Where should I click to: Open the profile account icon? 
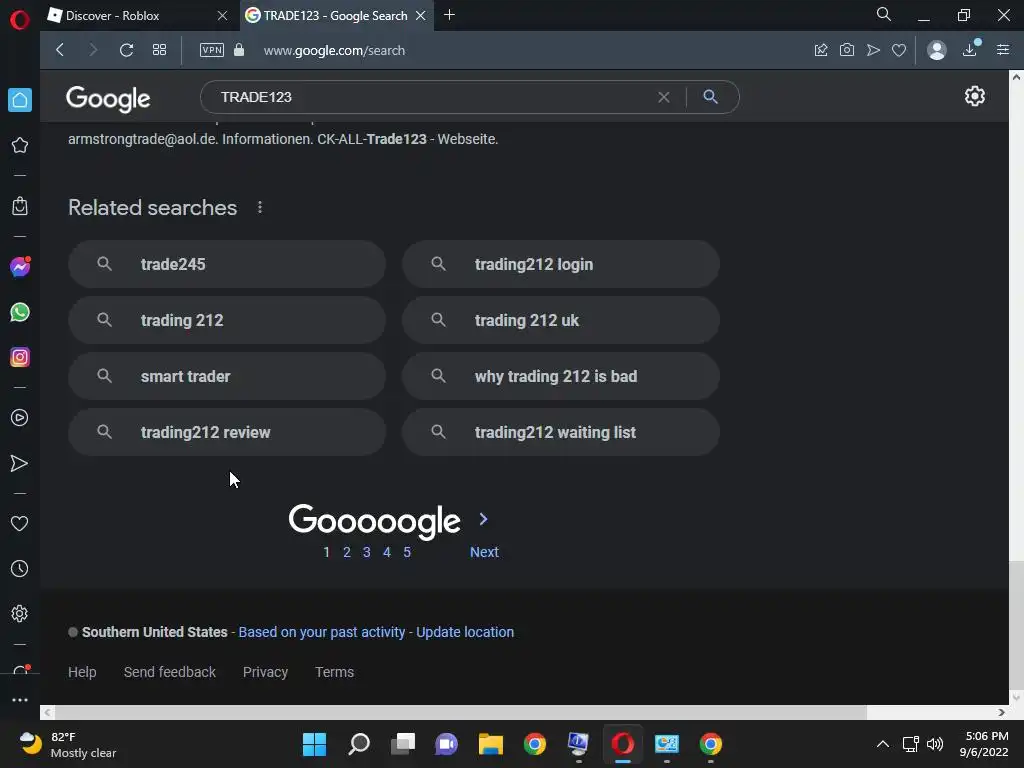click(936, 50)
